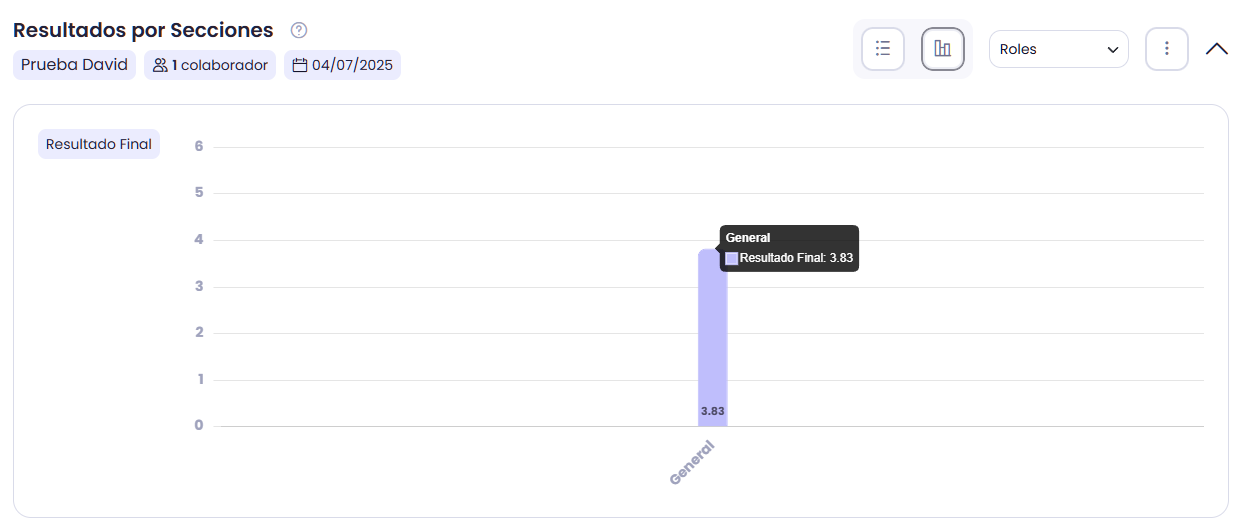Switch to list view
The width and height of the screenshot is (1244, 524).
[x=883, y=49]
